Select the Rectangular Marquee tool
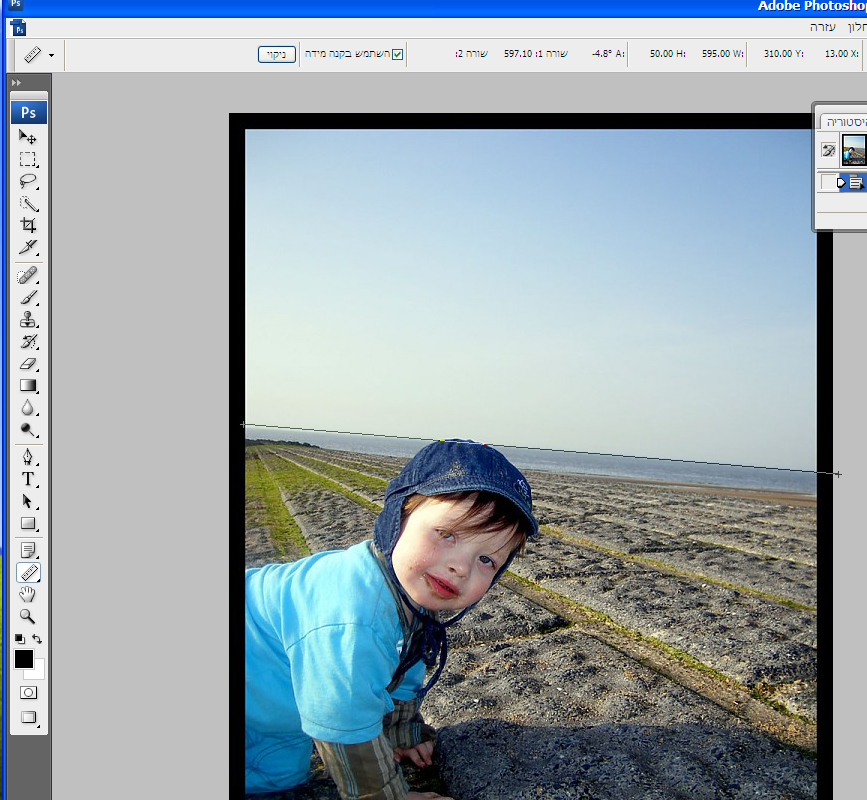This screenshot has width=867, height=800. [x=28, y=159]
